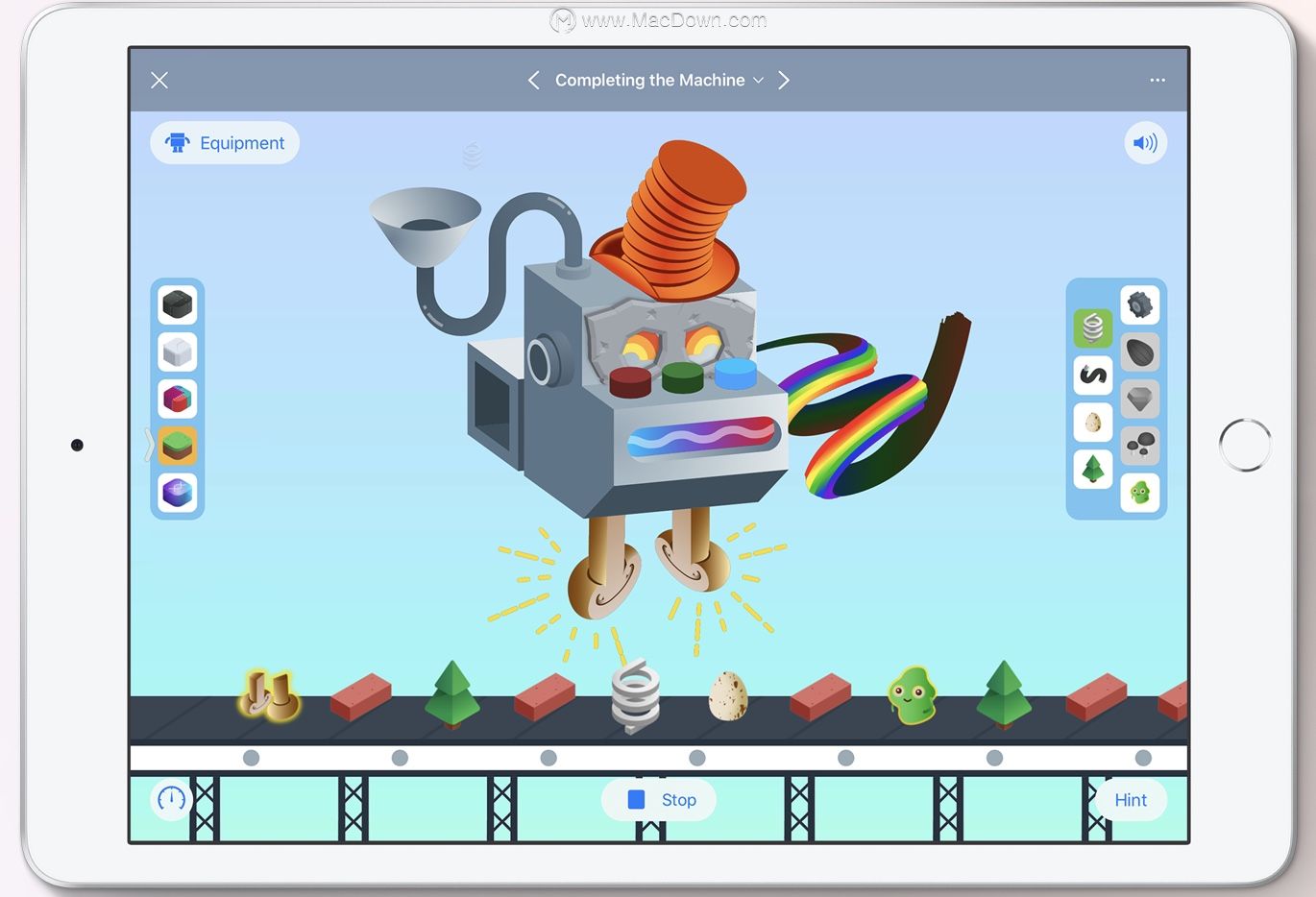Open the three-dot more options menu
1316x897 pixels.
click(1158, 81)
